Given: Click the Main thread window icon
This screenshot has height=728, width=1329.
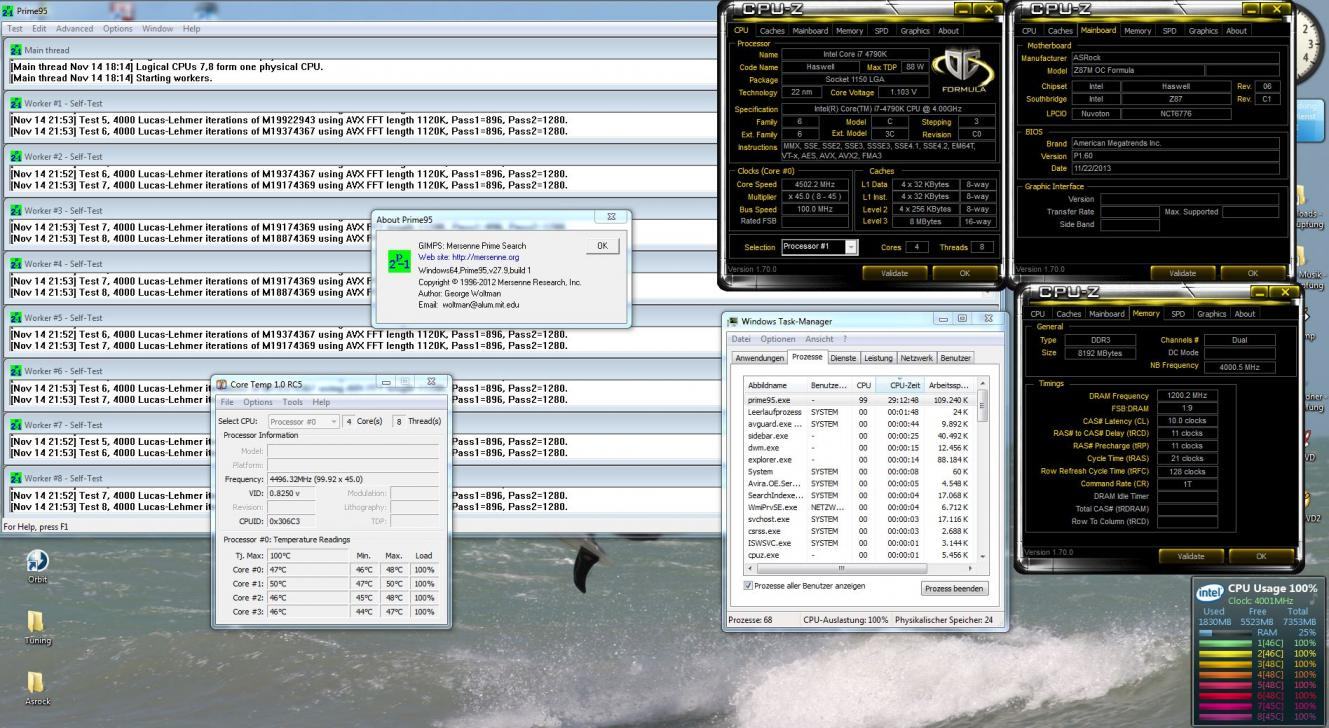Looking at the screenshot, I should (16, 50).
